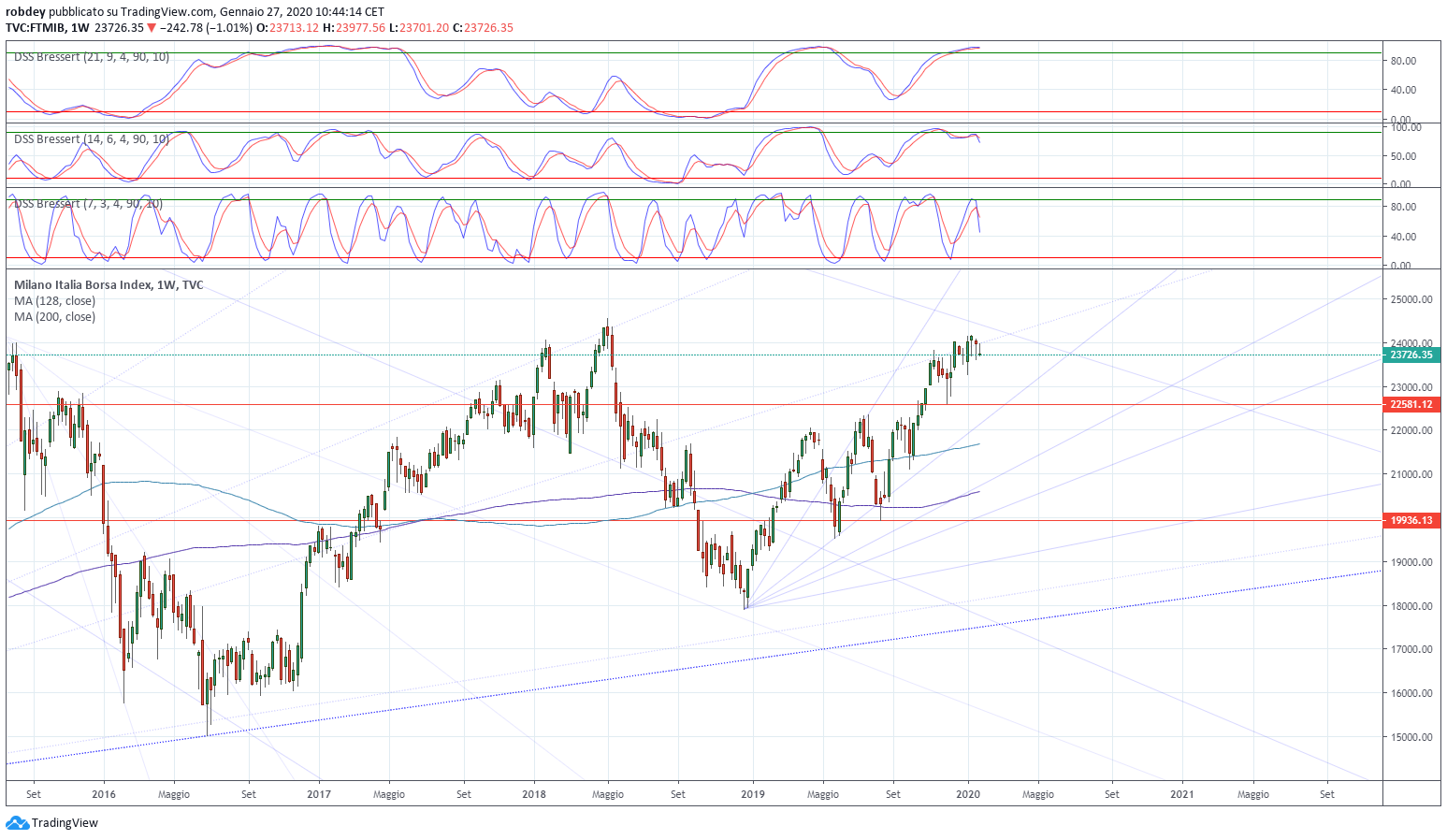Select the DSS Bressert (7, 3, 4, 90, 10) label
This screenshot has height=840, width=1447.
tap(88, 204)
